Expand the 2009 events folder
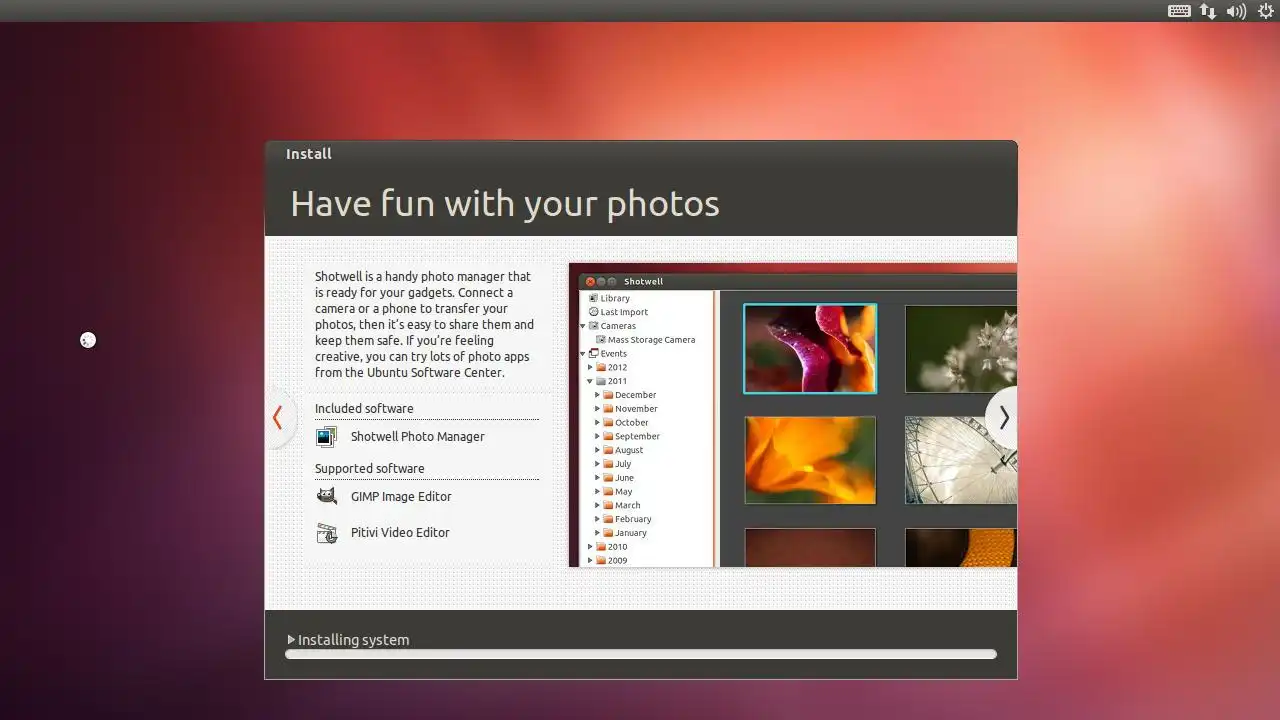The width and height of the screenshot is (1280, 720). point(590,561)
